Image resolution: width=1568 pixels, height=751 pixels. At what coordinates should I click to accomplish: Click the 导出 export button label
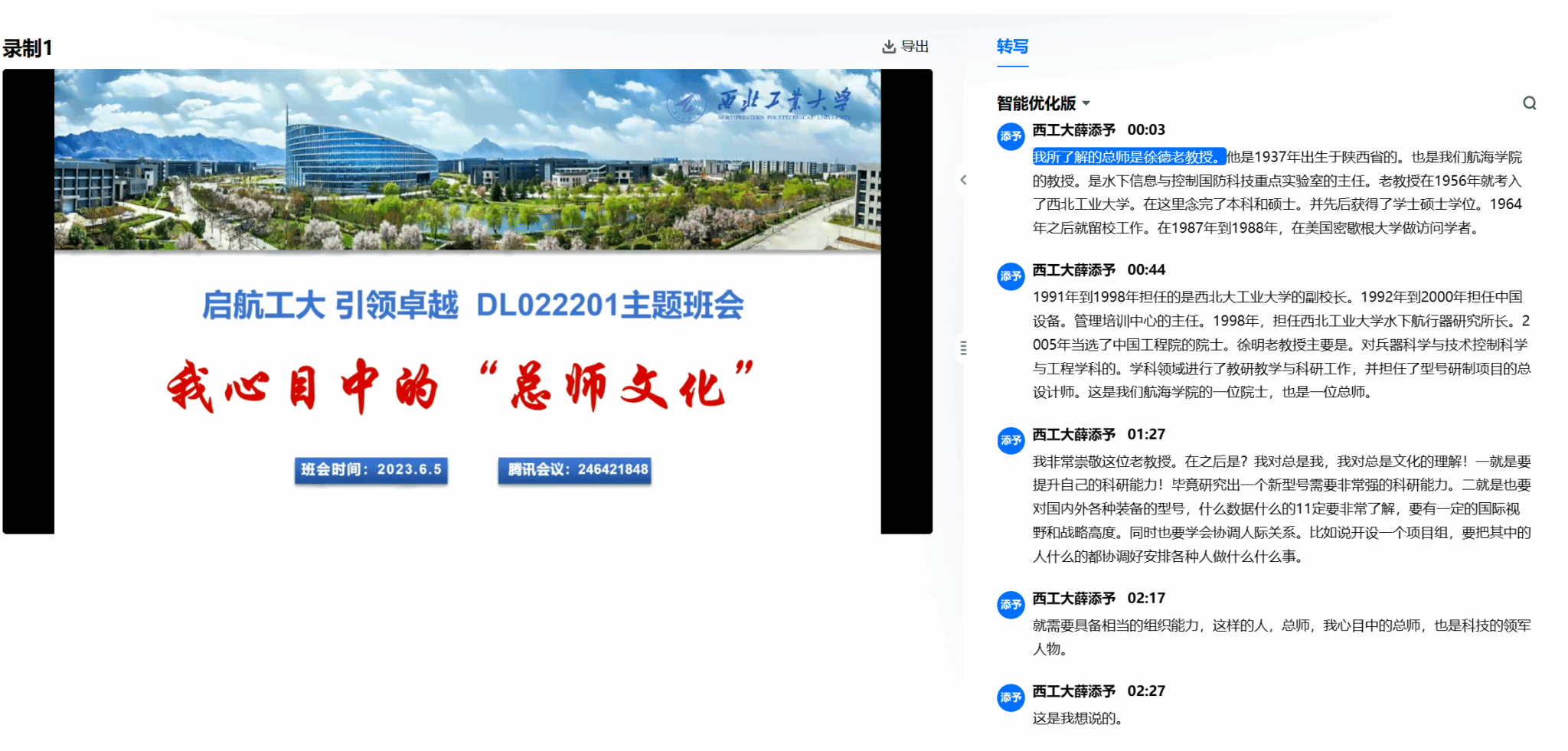pos(914,47)
